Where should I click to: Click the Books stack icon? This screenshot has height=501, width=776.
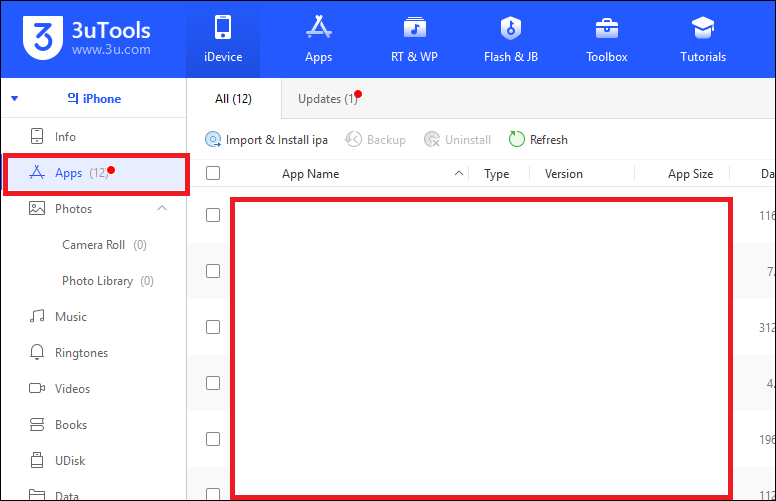37,424
